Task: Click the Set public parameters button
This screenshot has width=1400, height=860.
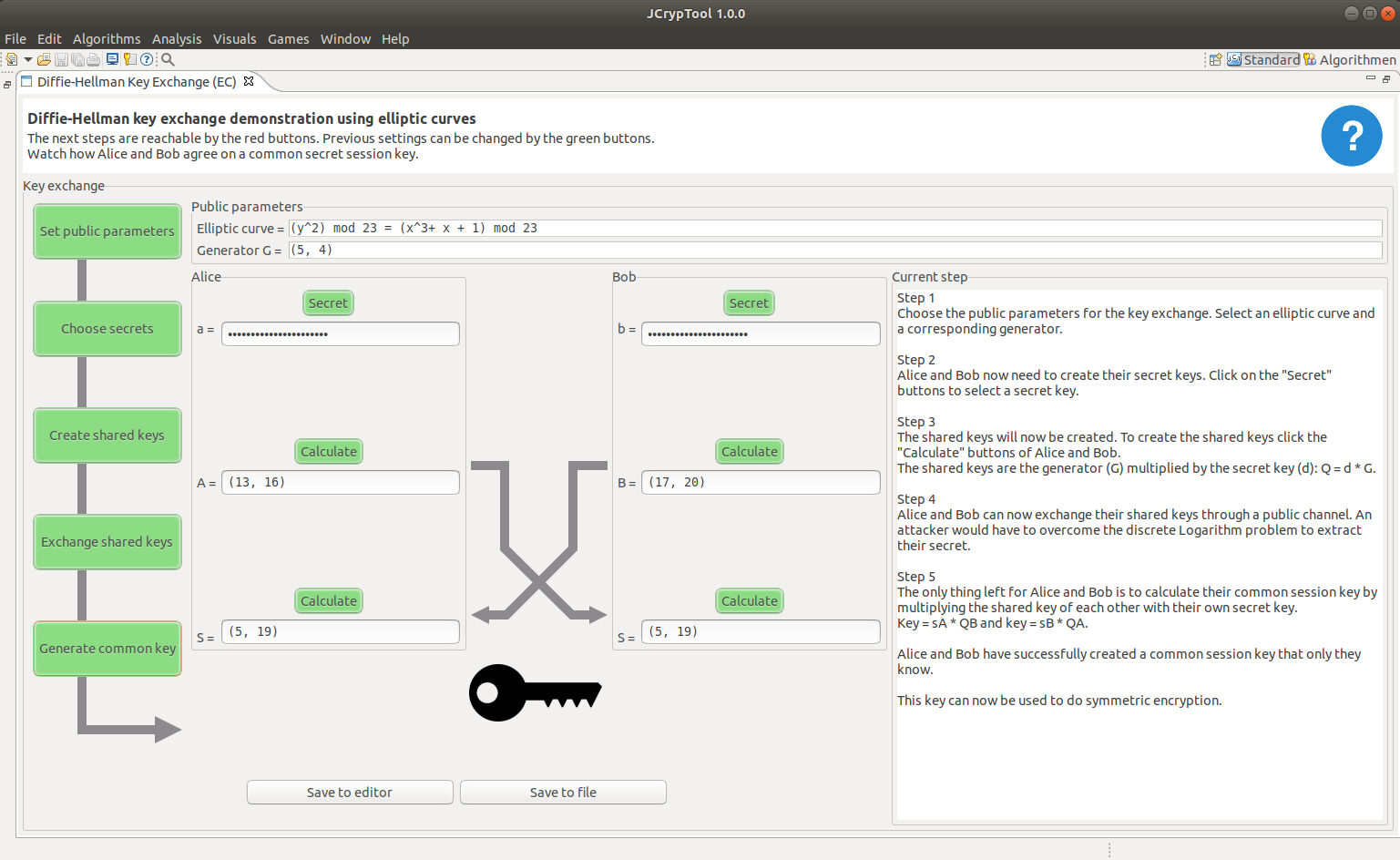Action: (107, 231)
